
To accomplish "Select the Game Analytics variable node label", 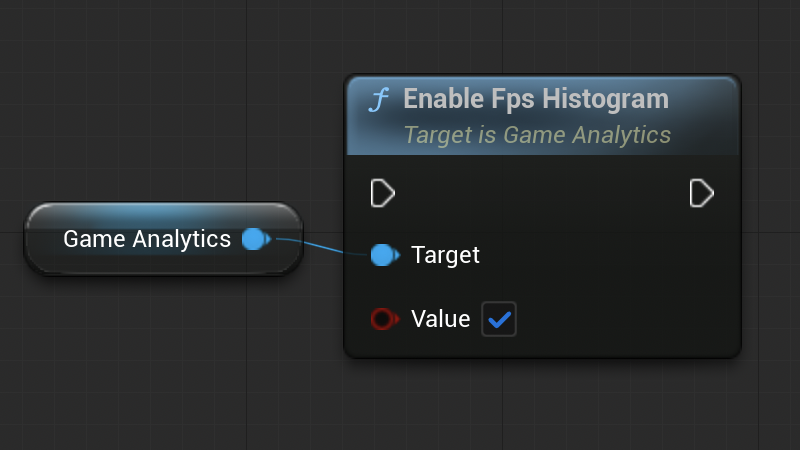I will click(x=147, y=239).
